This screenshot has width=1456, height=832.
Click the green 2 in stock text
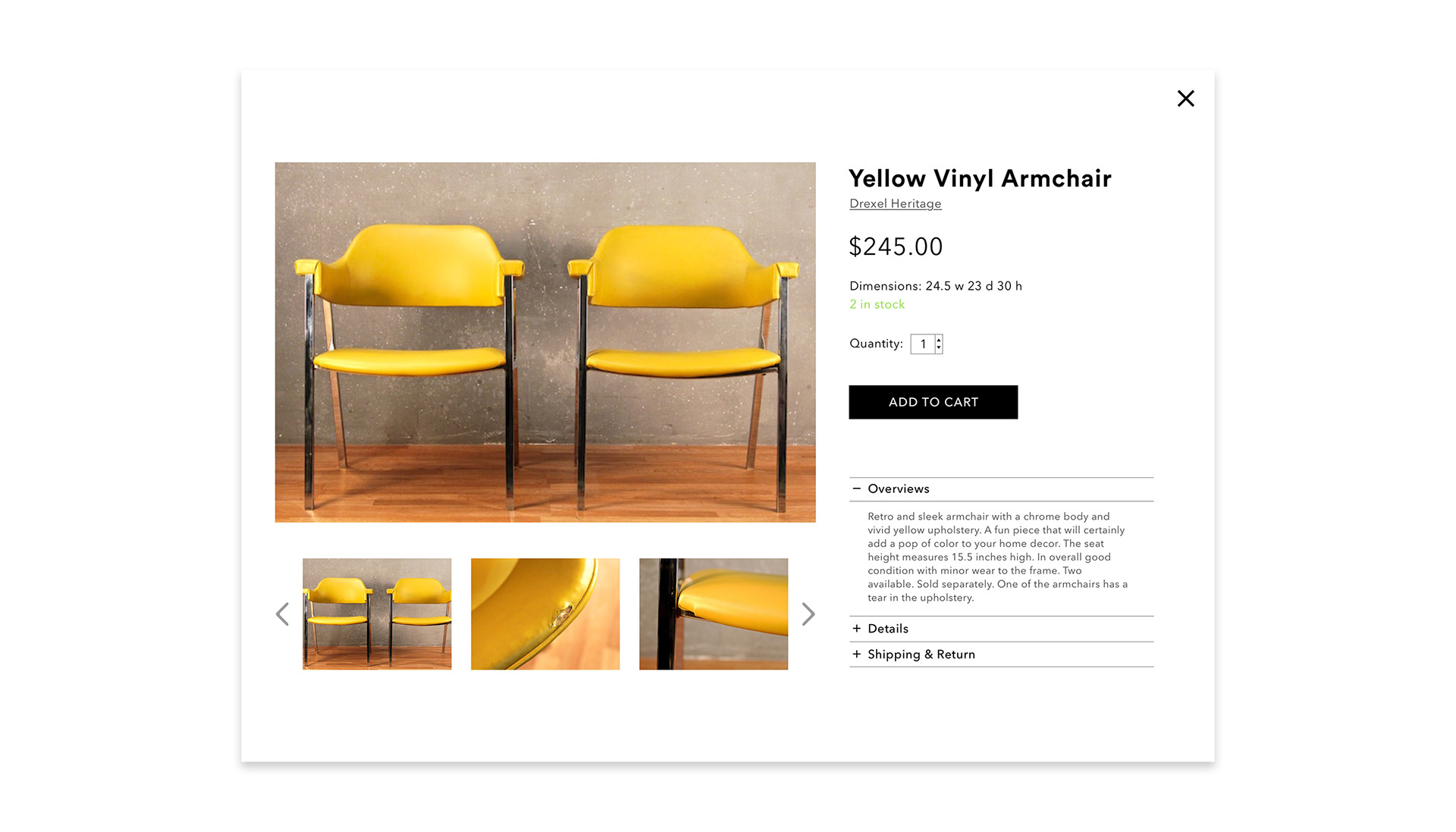pos(877,304)
